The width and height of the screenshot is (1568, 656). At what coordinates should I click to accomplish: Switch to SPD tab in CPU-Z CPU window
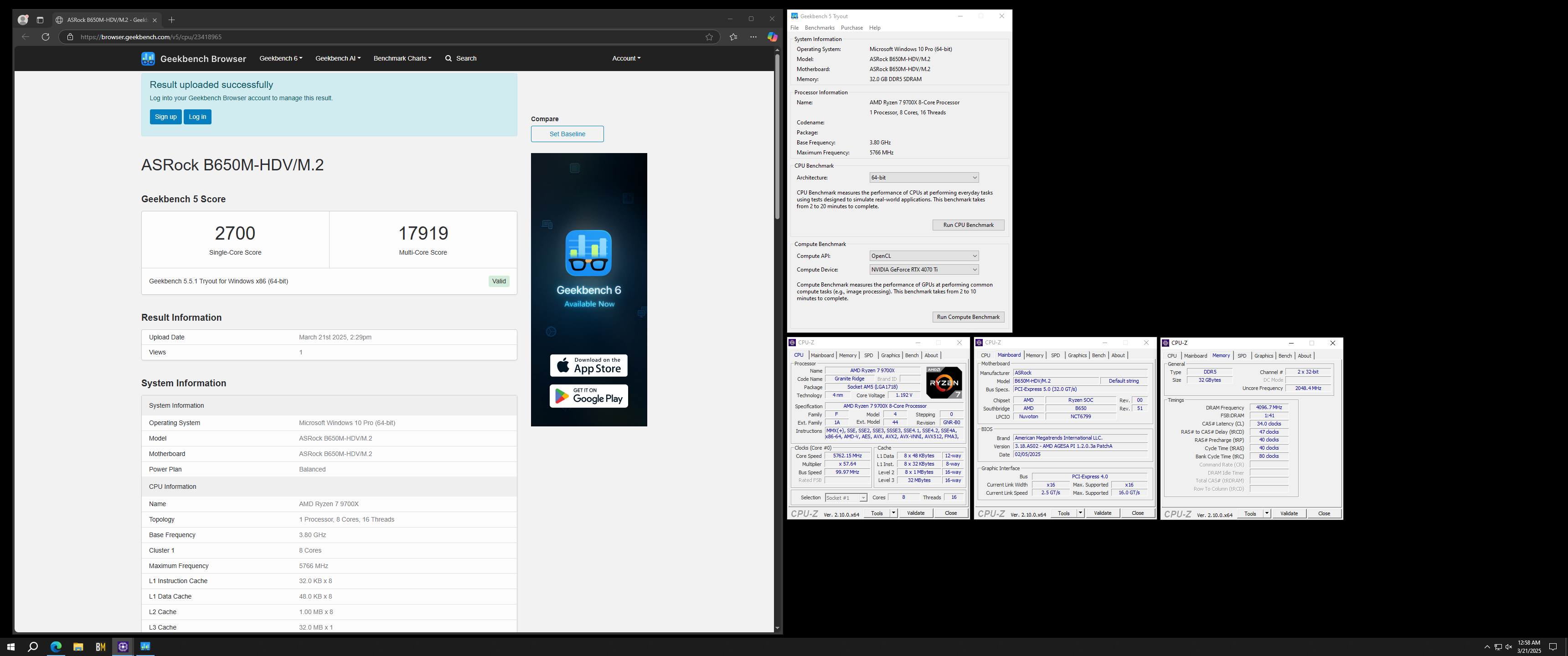pos(869,355)
